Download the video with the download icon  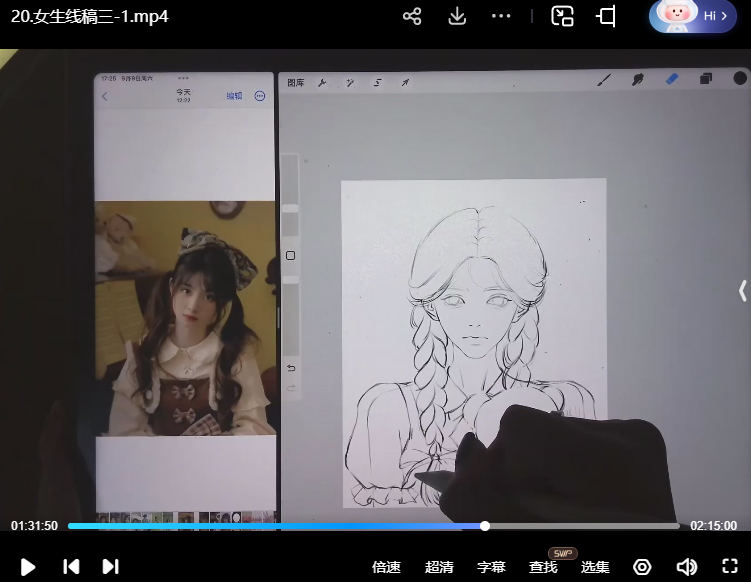(457, 16)
